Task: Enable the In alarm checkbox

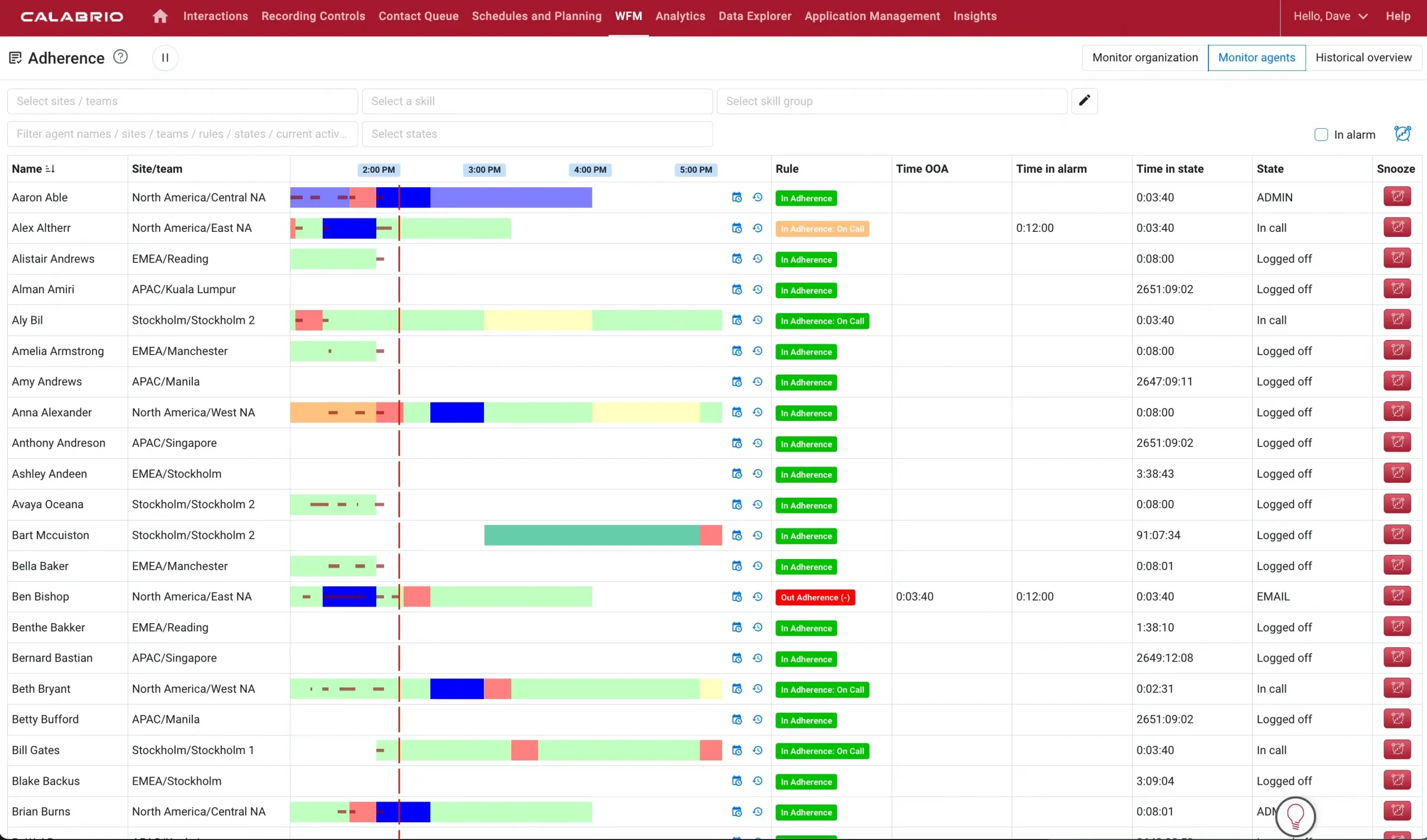Action: click(x=1321, y=134)
